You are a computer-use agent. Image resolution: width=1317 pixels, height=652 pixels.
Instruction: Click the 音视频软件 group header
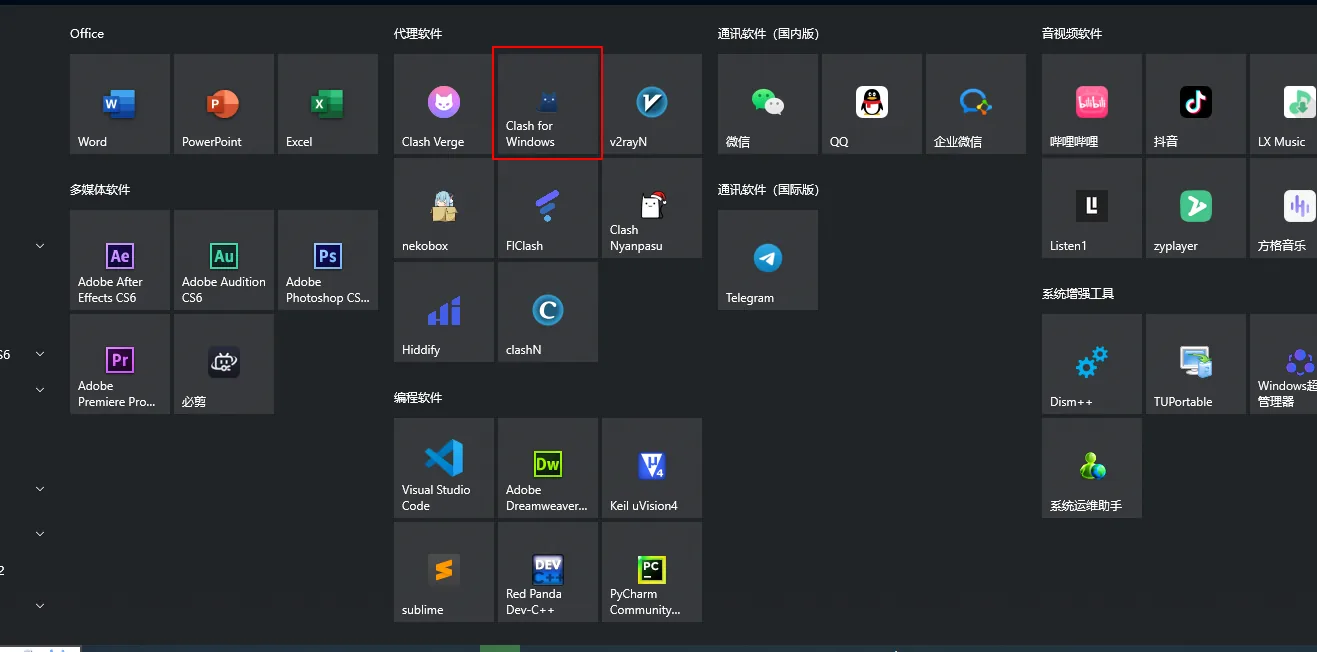tap(1072, 34)
